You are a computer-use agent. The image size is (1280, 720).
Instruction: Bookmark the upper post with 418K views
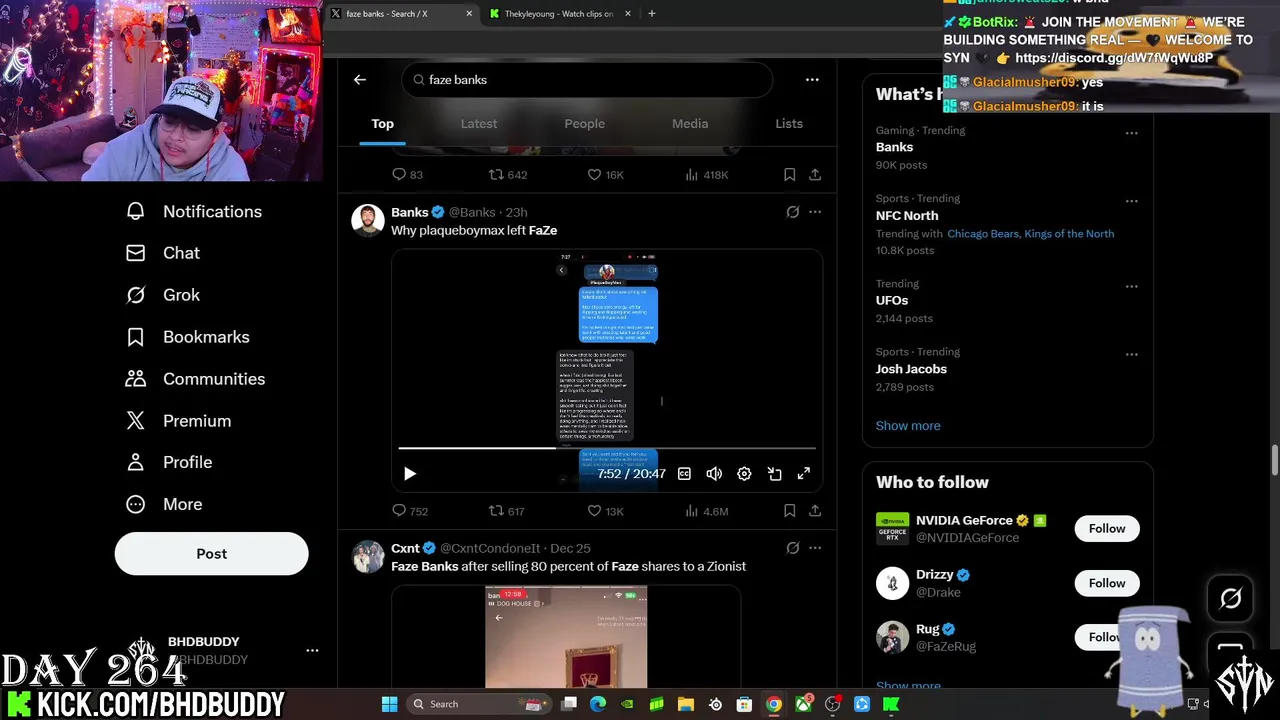point(789,175)
